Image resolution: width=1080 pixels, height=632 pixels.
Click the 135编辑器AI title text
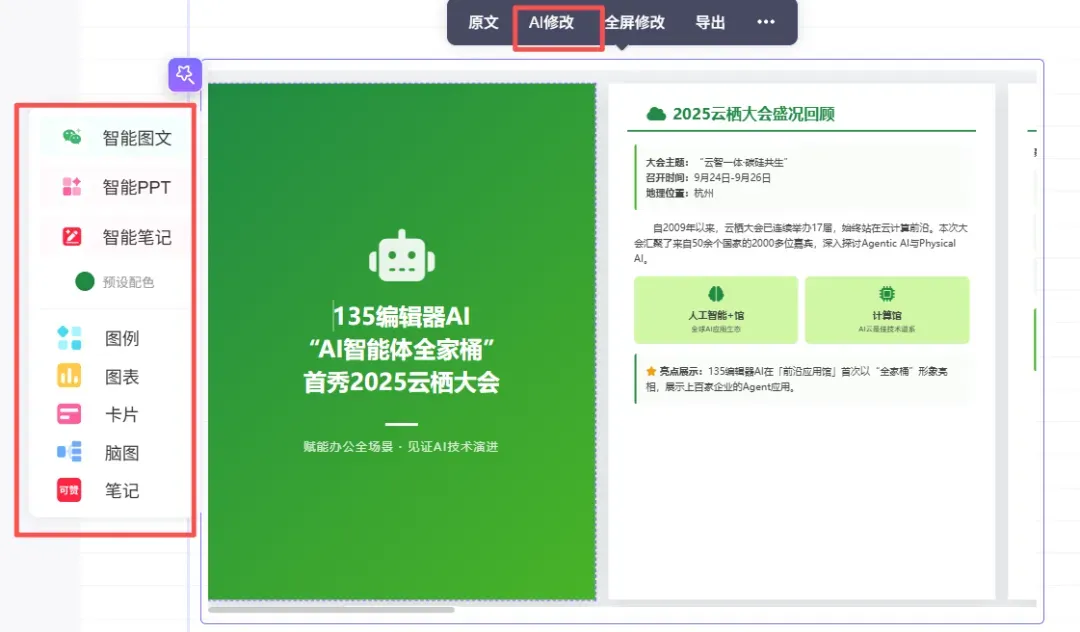tap(402, 316)
